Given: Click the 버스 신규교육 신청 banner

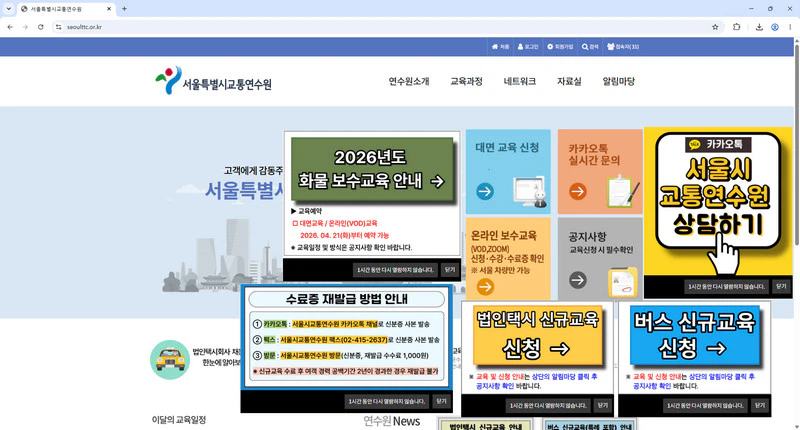Looking at the screenshot, I should tap(694, 336).
